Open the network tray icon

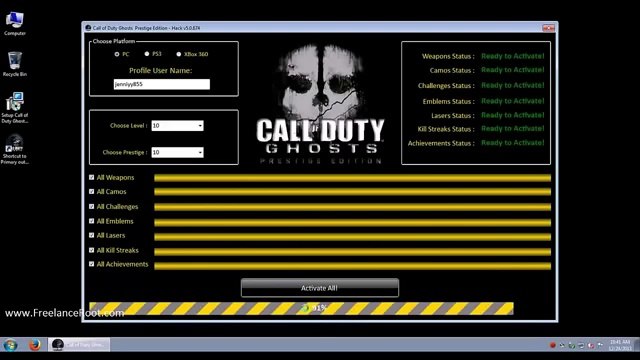[x=581, y=345]
